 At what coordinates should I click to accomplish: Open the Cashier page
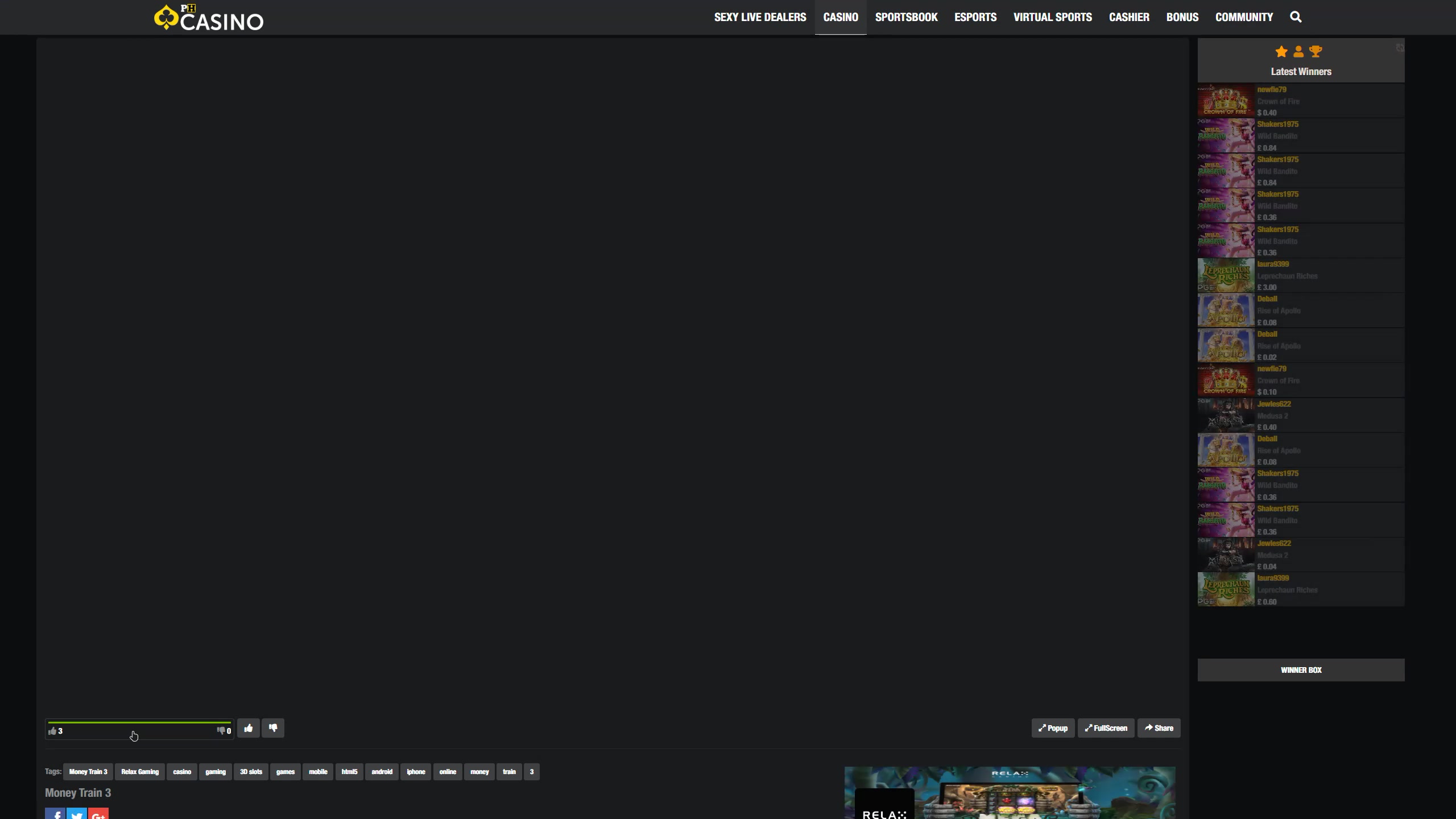click(1129, 17)
